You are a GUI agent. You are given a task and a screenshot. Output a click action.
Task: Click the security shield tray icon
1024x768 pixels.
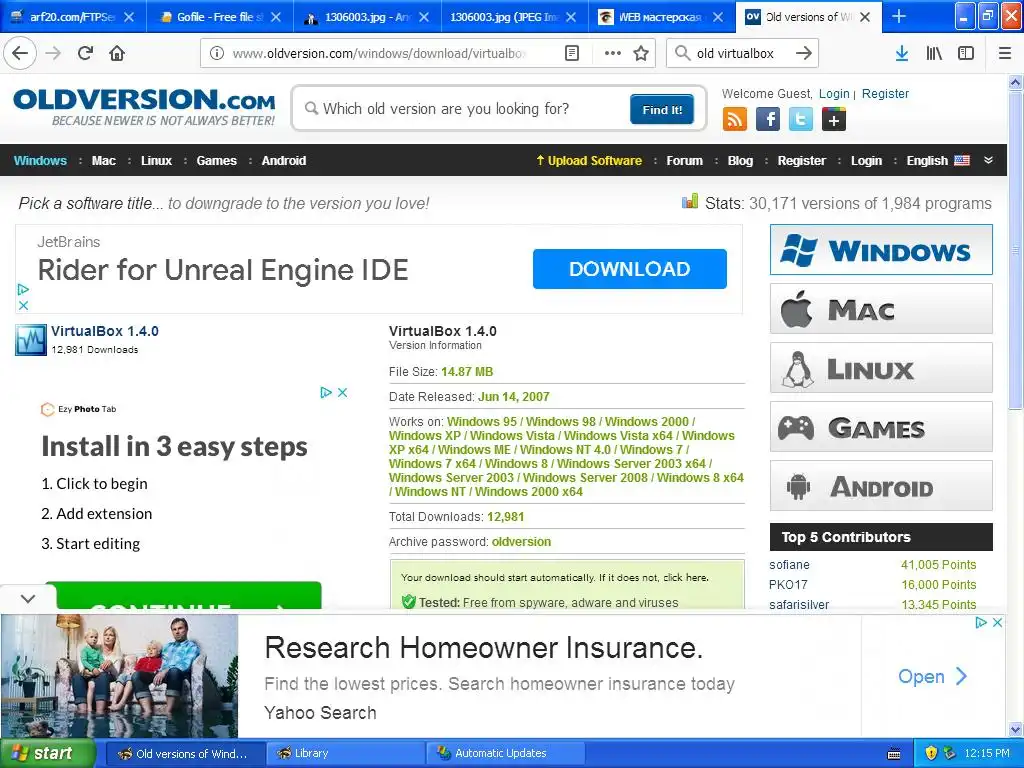[x=931, y=753]
